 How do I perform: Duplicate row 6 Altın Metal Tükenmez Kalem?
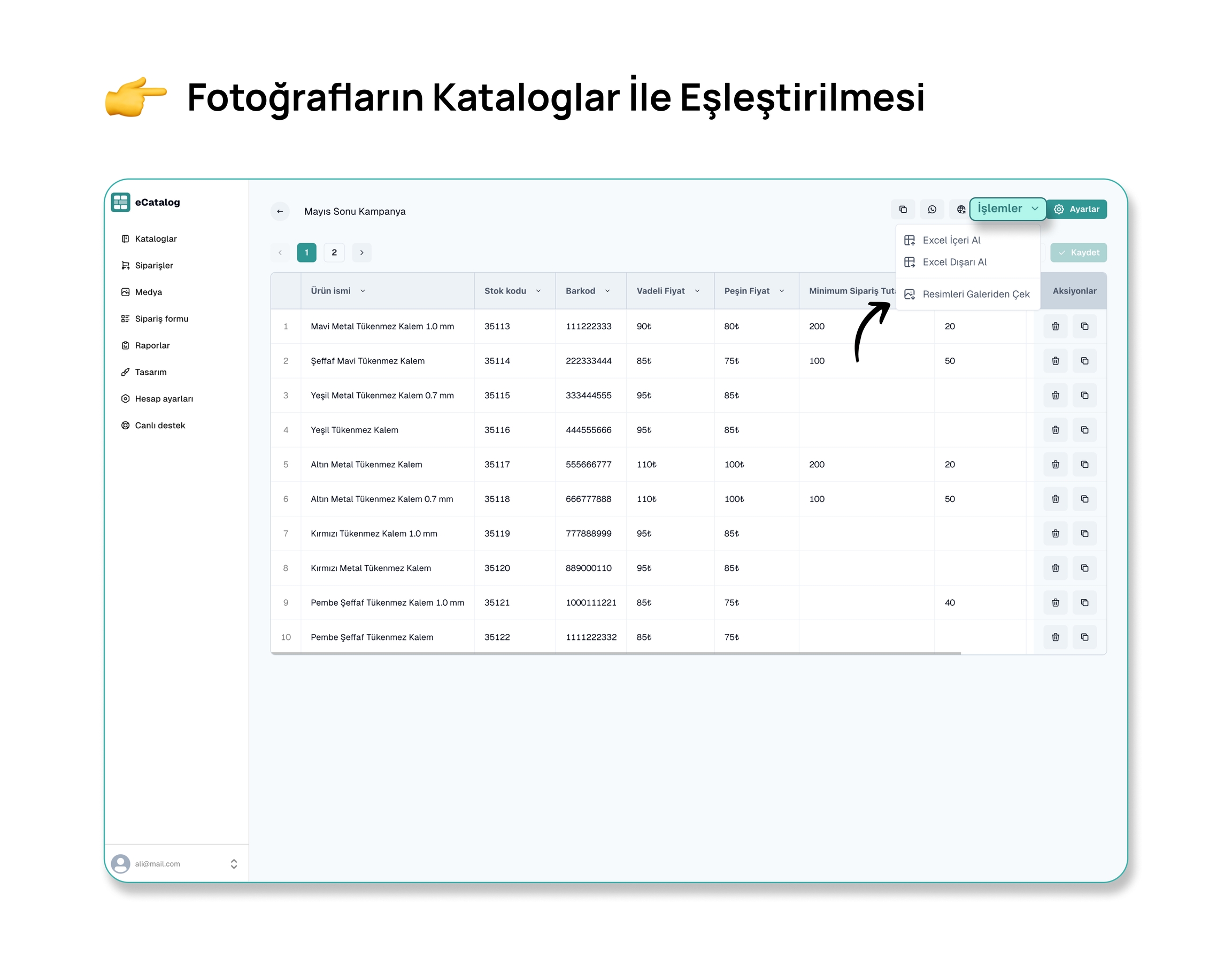tap(1084, 499)
